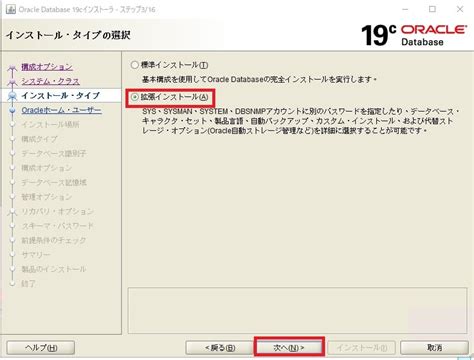Select the 拡張インストール radio button
The width and height of the screenshot is (474, 360).
(135, 97)
